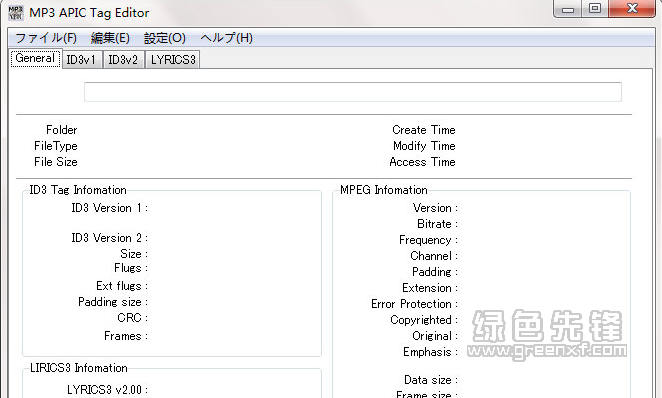Close the MP3 APIC Tag Editor window

click(x=632, y=8)
